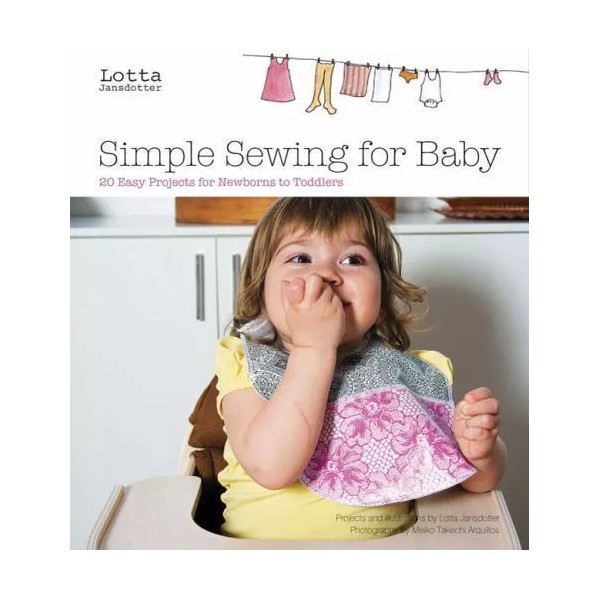Click the '20 Easy Projects' subtitle text
Image resolution: width=600 pixels, height=600 pixels.
click(221, 182)
